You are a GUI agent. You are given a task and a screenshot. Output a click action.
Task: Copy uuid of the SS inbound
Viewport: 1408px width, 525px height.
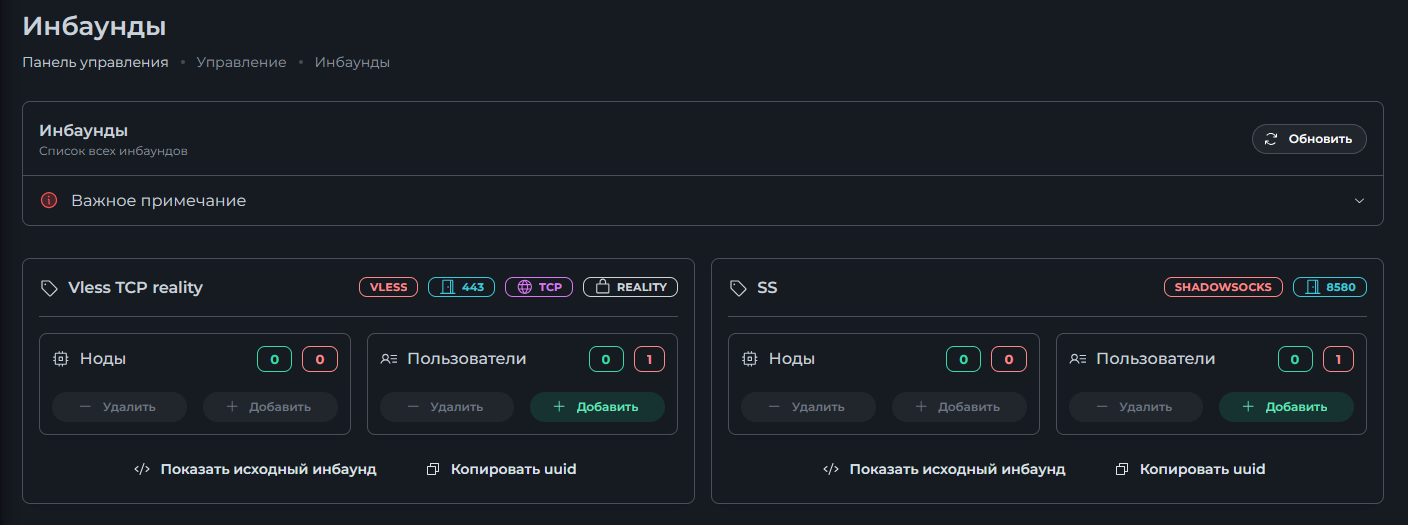pos(1190,469)
